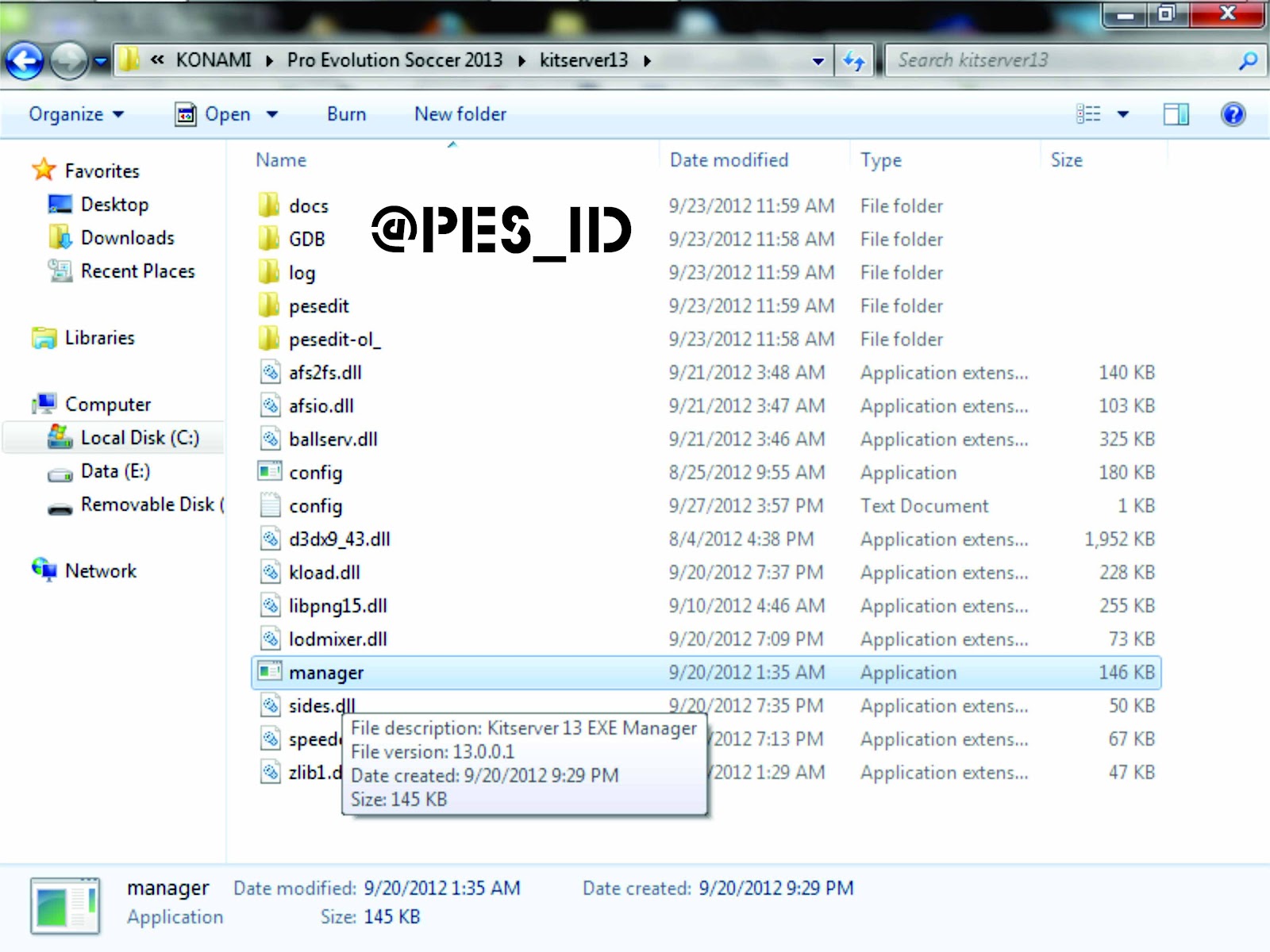Image resolution: width=1270 pixels, height=952 pixels.
Task: Click New folder in toolbar
Action: click(460, 114)
